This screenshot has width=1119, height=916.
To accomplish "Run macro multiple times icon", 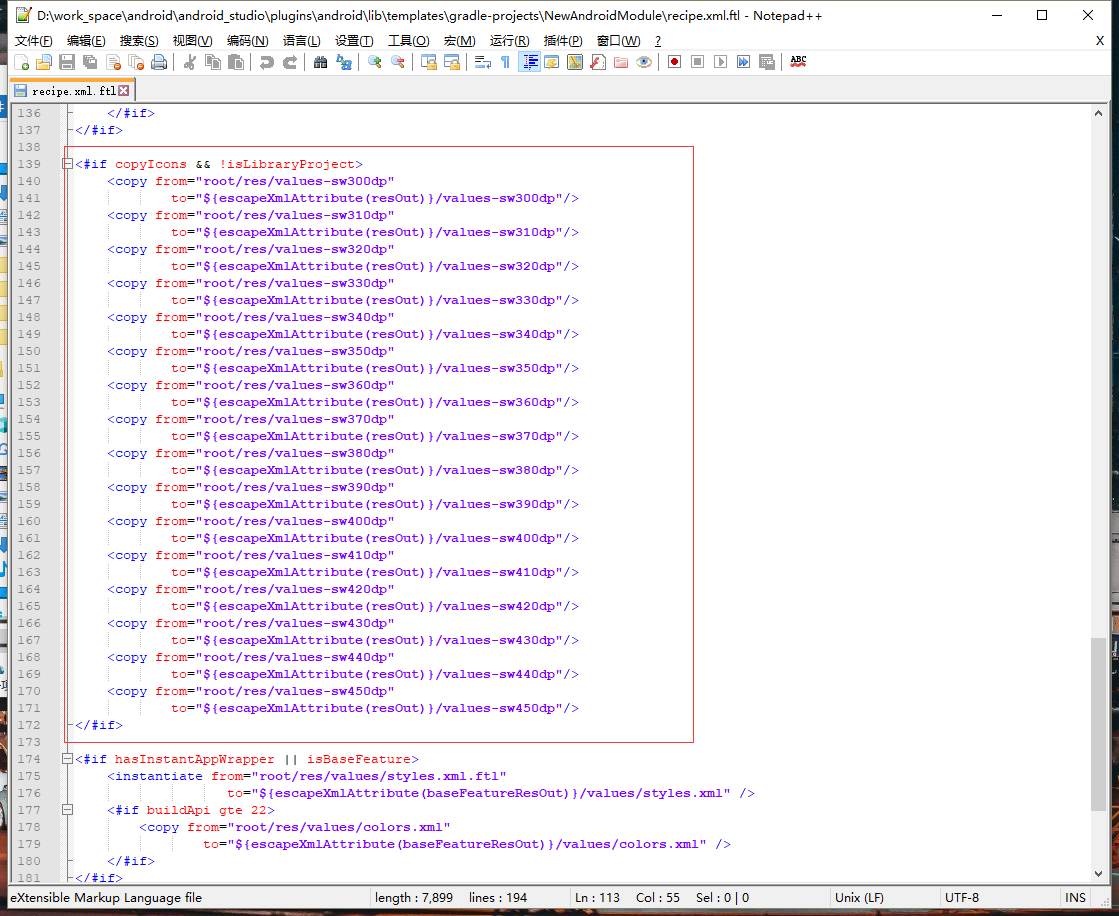I will coord(743,63).
